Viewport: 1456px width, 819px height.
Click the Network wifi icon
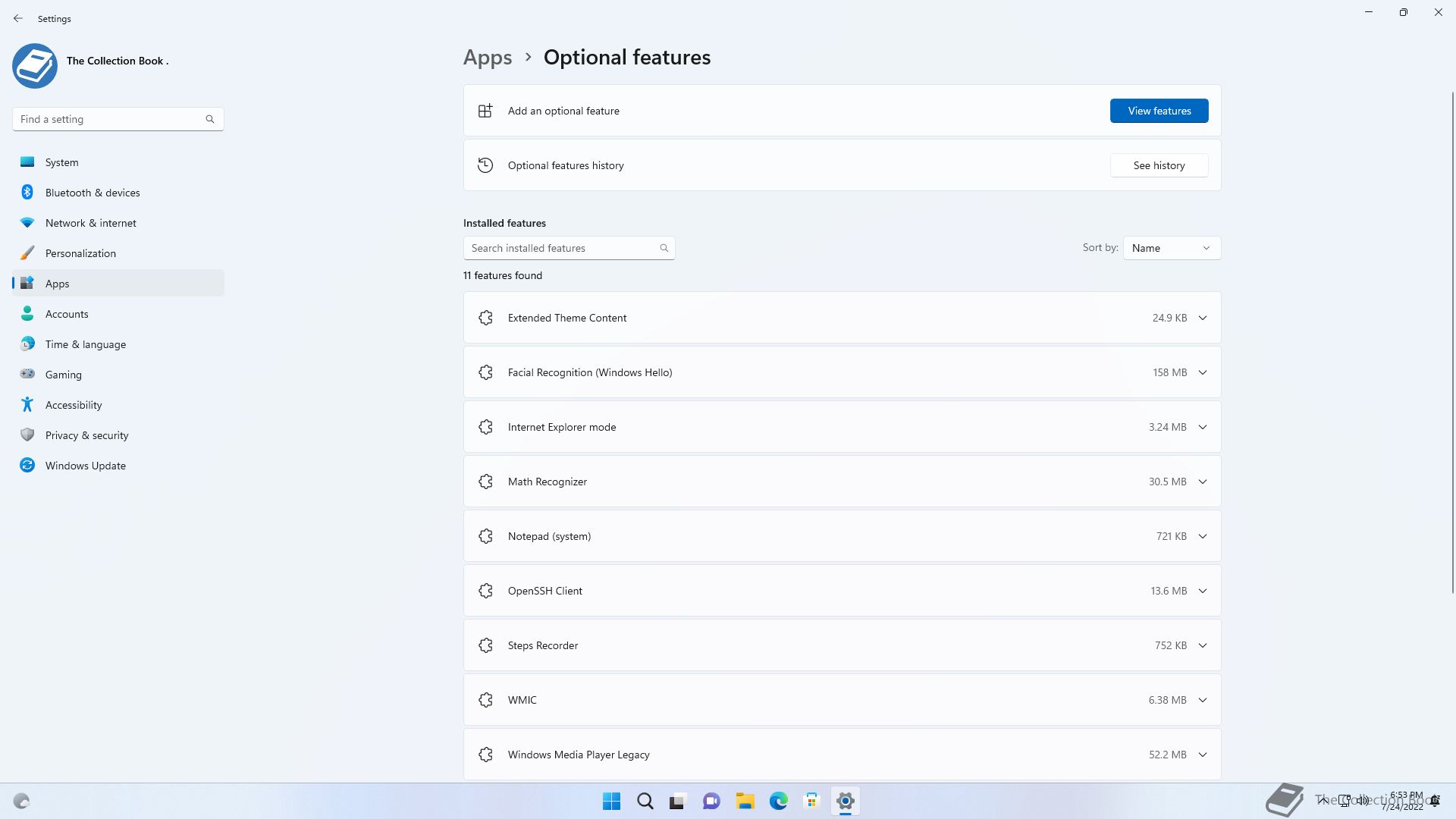[27, 222]
